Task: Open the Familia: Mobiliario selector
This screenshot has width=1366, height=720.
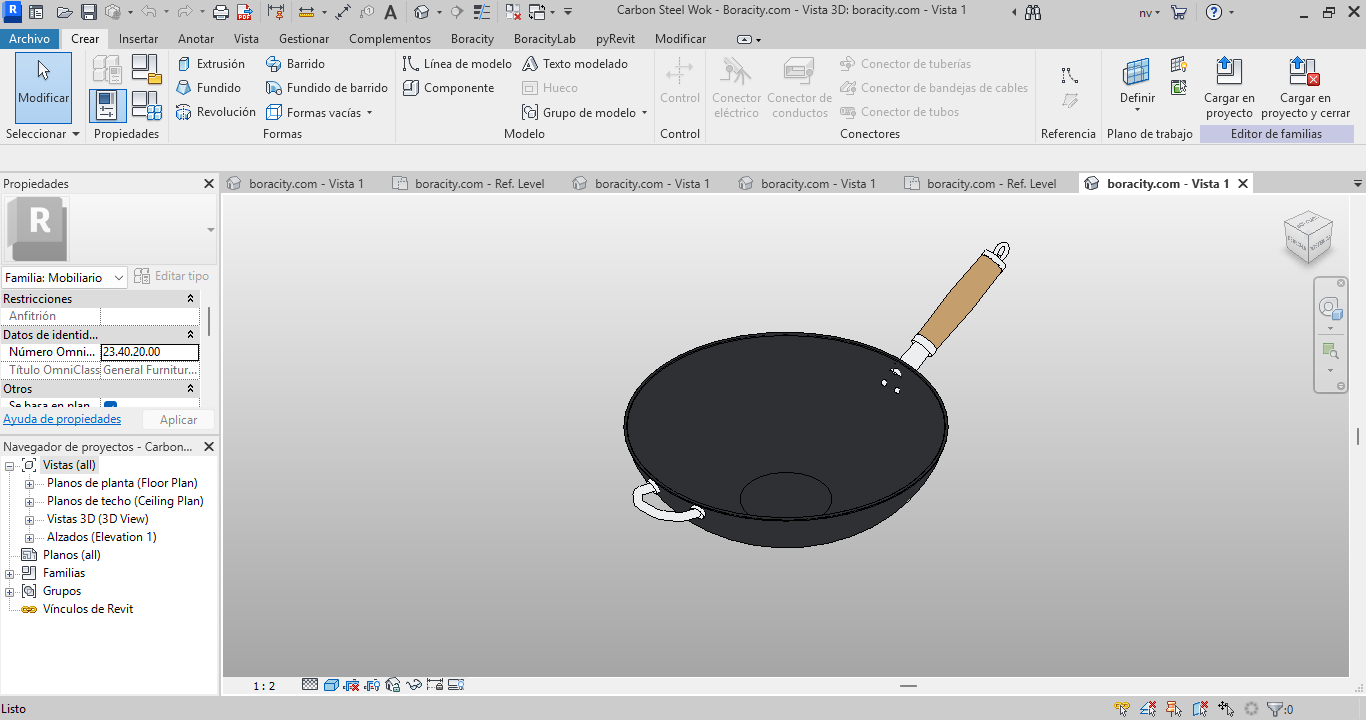Action: [64, 277]
